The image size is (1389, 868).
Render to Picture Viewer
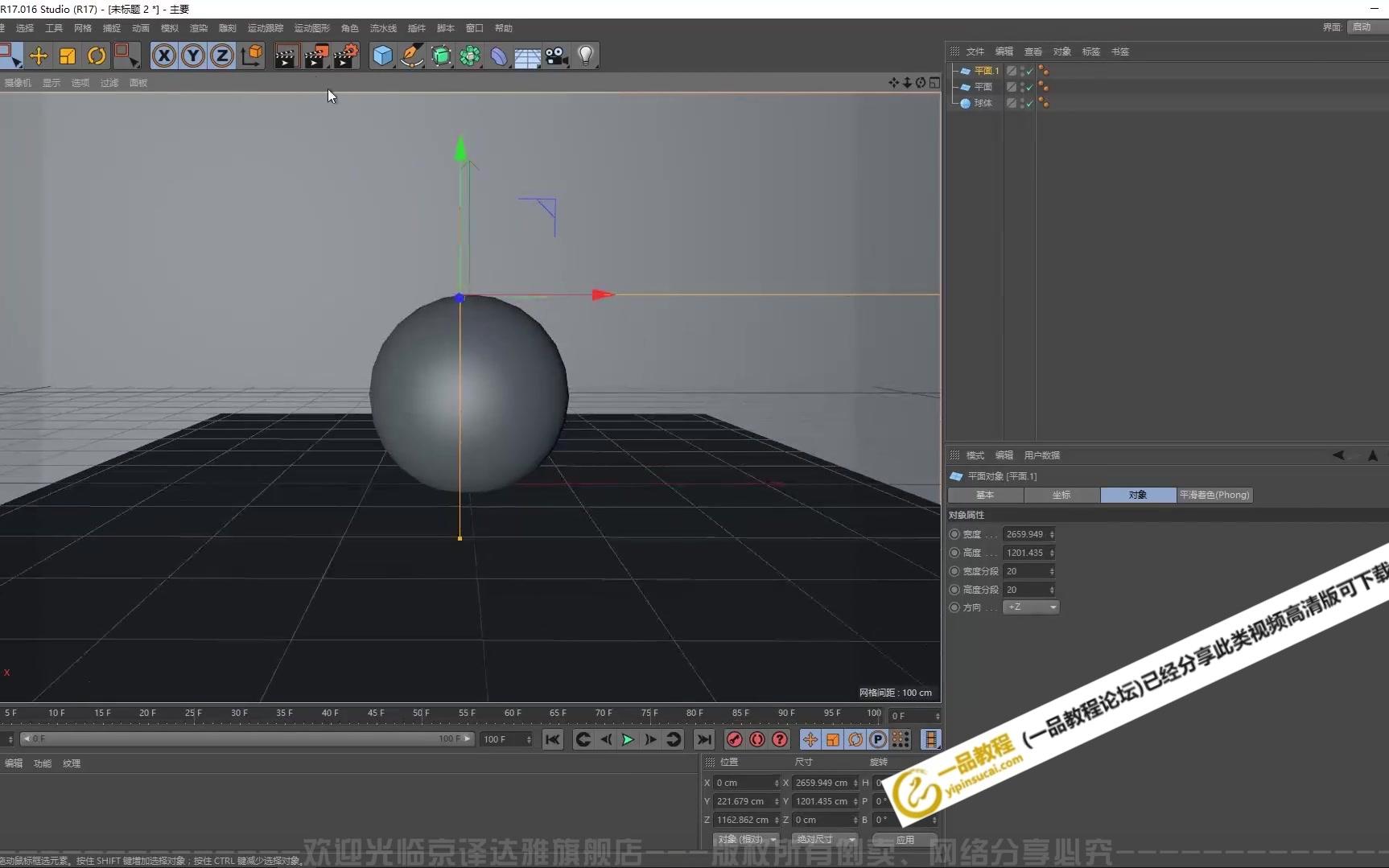(x=316, y=56)
